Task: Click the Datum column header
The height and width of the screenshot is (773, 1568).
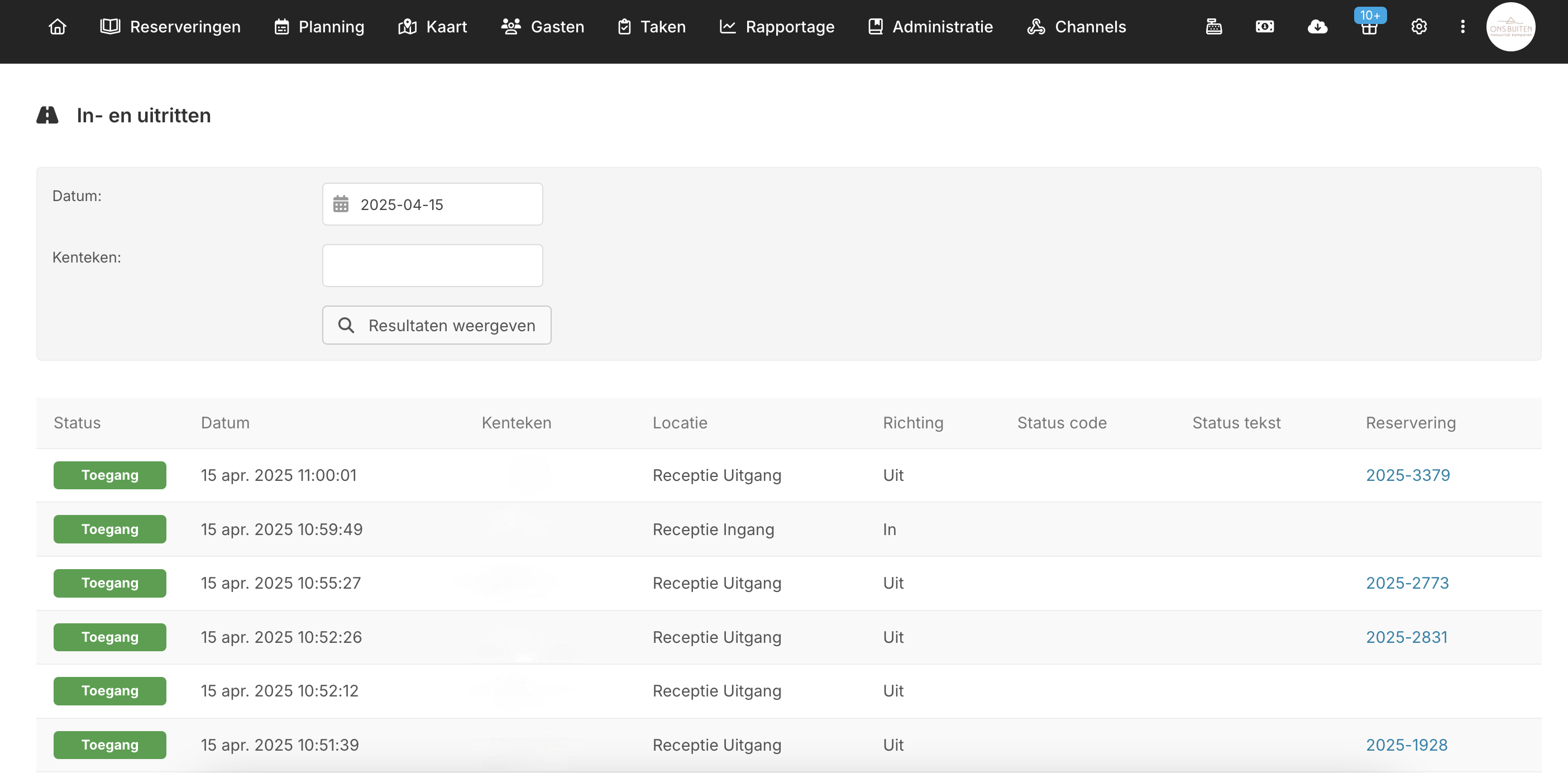Action: click(225, 423)
